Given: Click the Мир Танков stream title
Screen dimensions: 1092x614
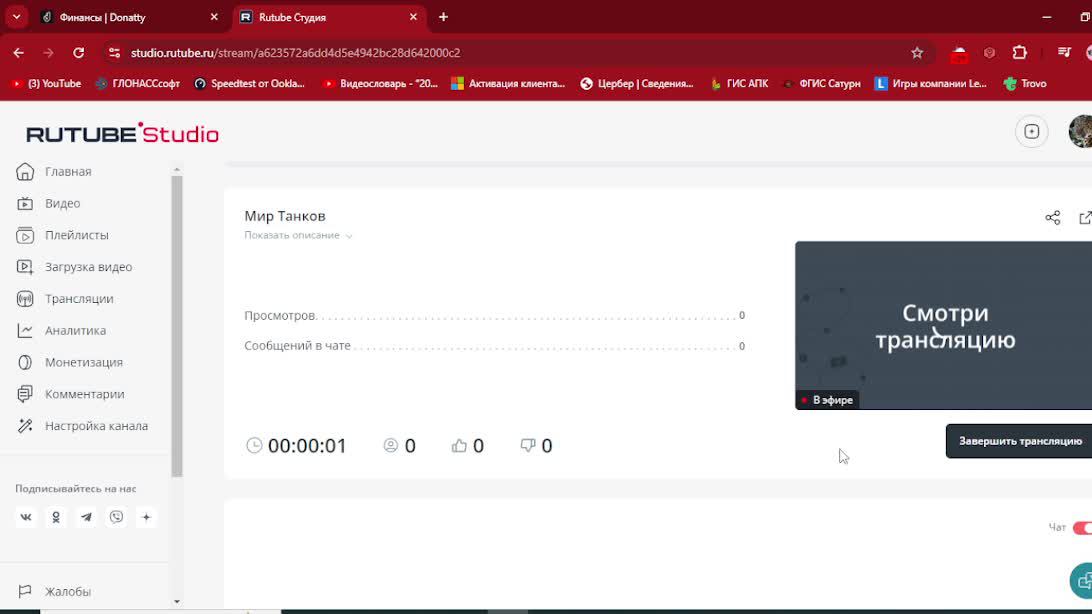Looking at the screenshot, I should coord(285,216).
